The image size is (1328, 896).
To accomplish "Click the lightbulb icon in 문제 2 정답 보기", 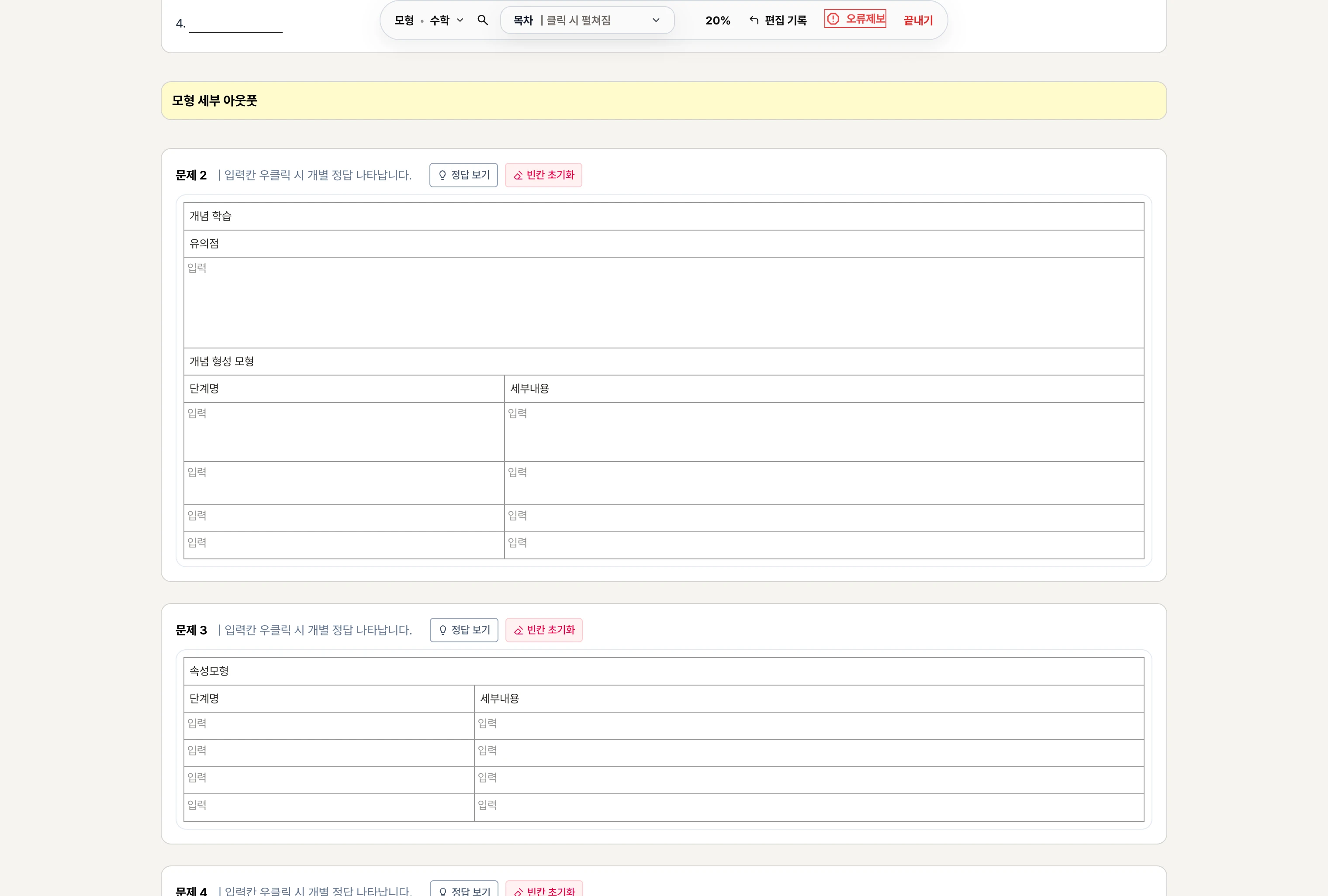I will (x=442, y=176).
